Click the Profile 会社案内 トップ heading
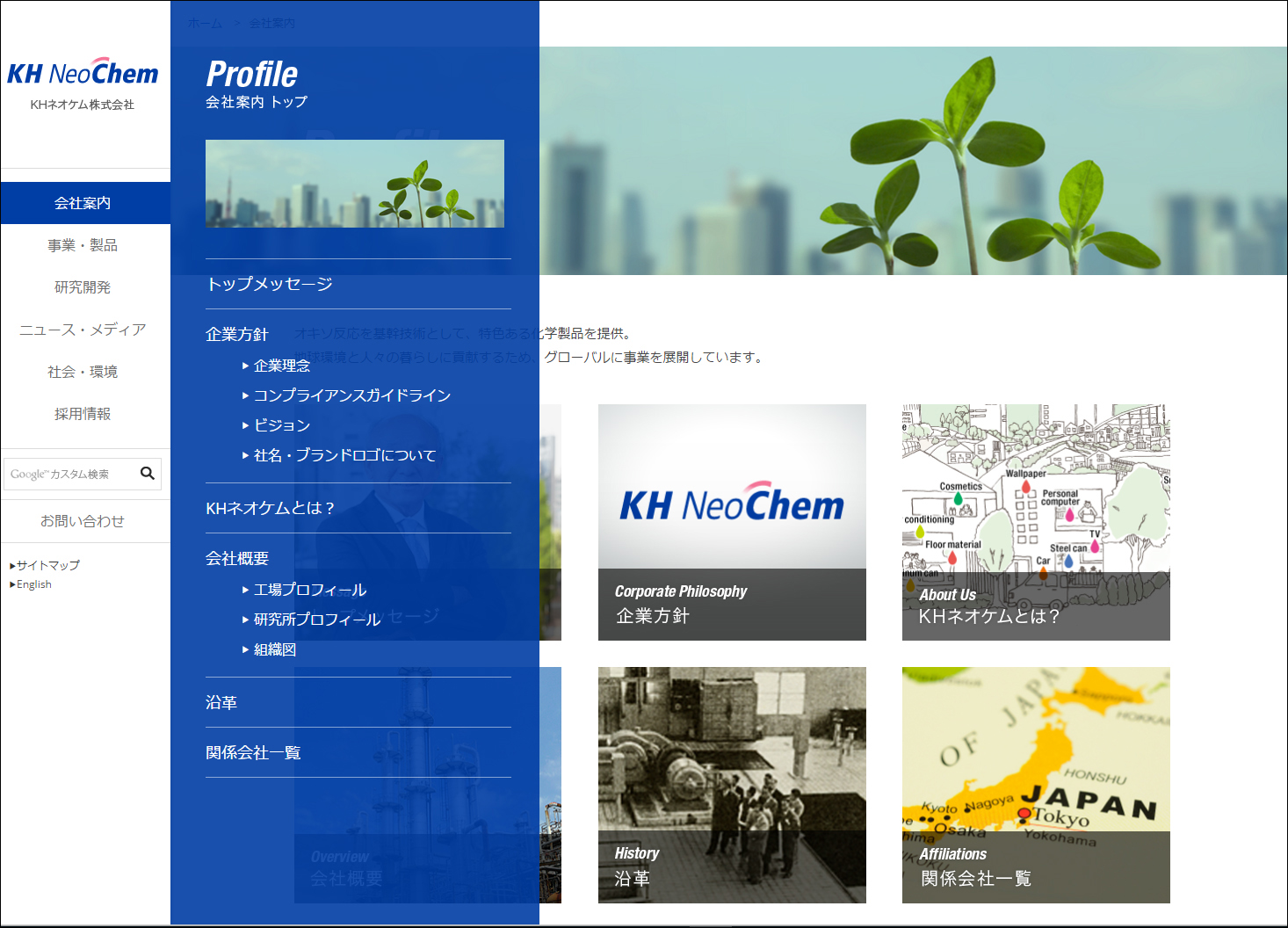This screenshot has height=928, width=1288. point(257,84)
